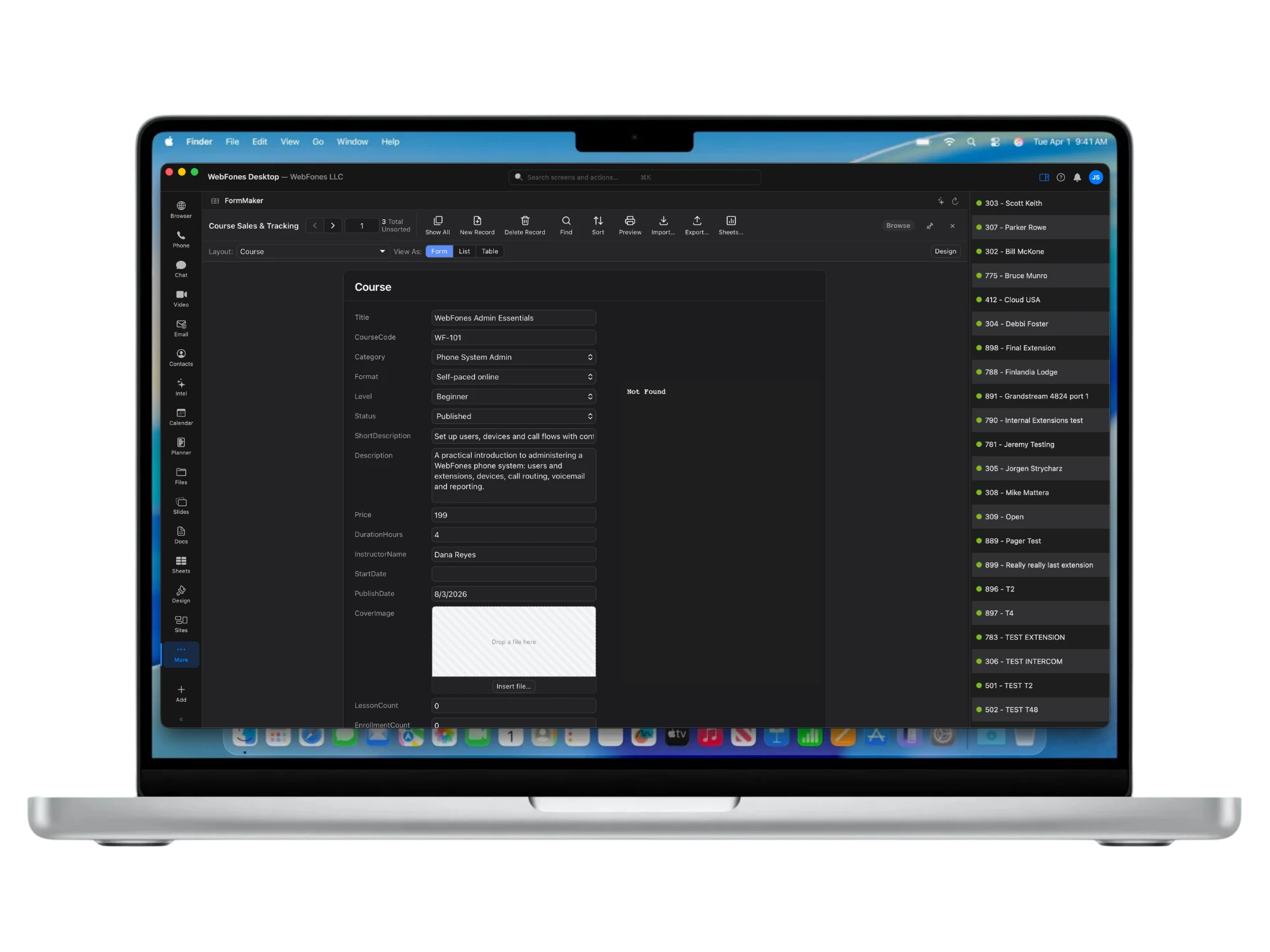The width and height of the screenshot is (1270, 952).
Task: Switch to Form view
Action: (439, 251)
